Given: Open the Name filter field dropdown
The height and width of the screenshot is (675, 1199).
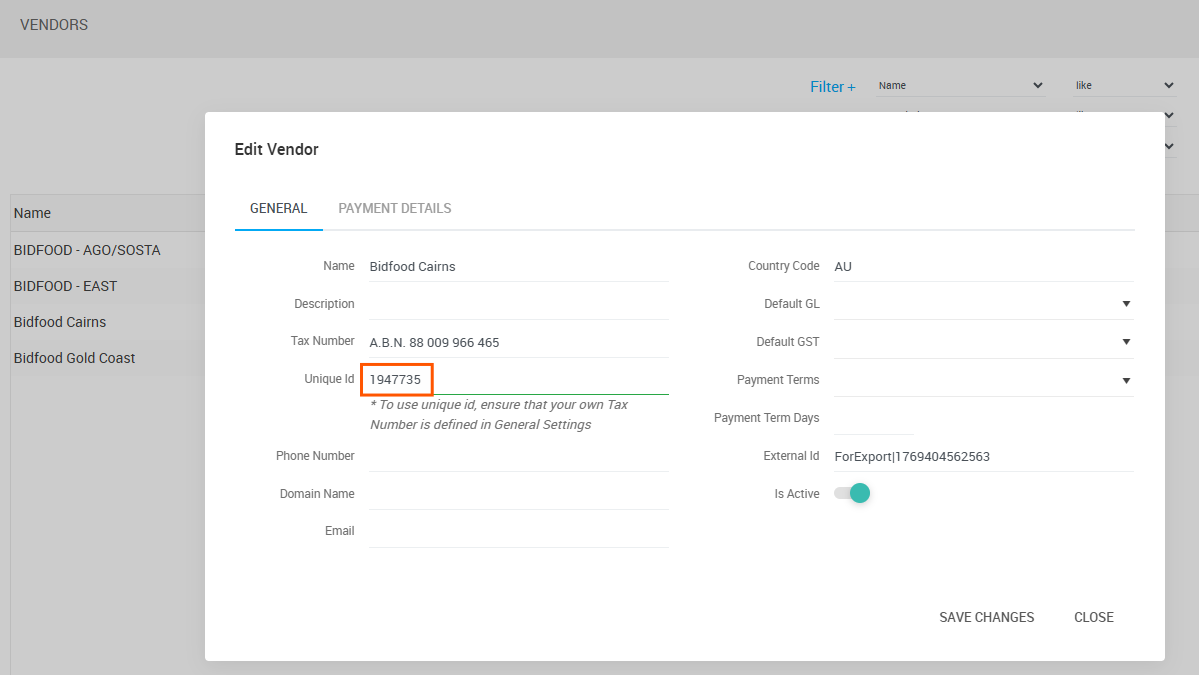Looking at the screenshot, I should (x=960, y=86).
